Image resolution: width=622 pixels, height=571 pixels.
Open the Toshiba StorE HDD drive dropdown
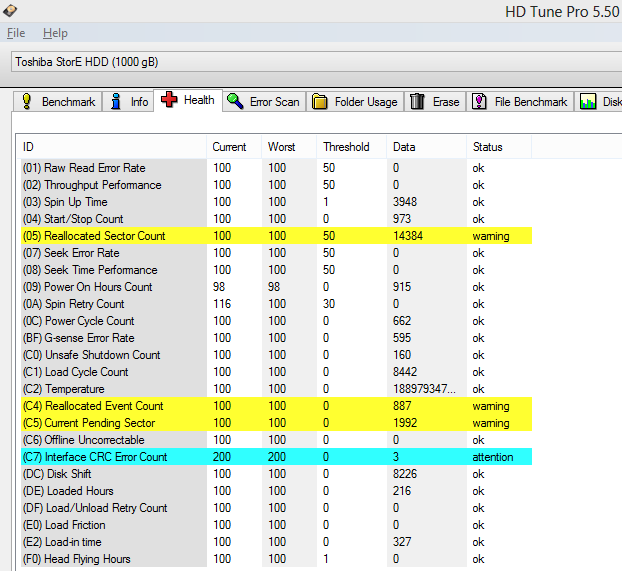point(317,62)
